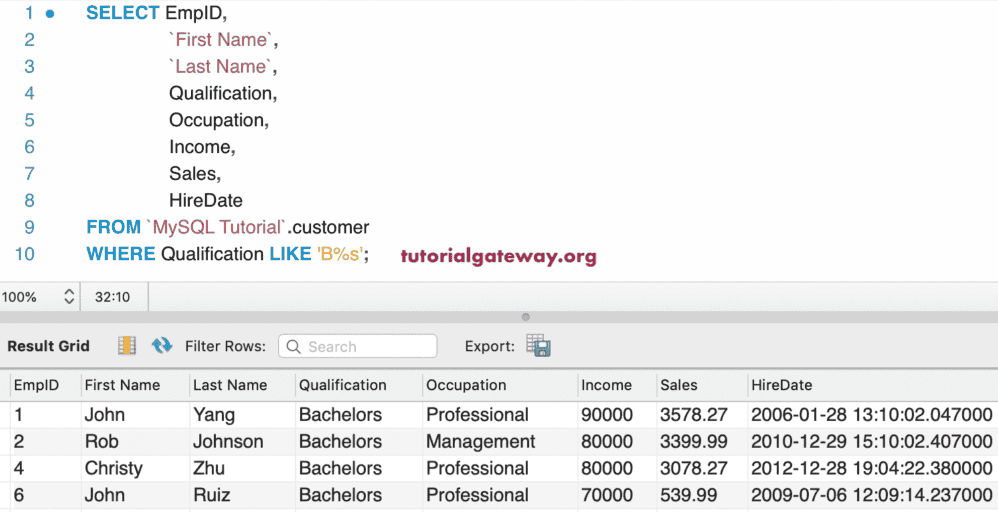Click line number 10 in the gutter

[25, 254]
